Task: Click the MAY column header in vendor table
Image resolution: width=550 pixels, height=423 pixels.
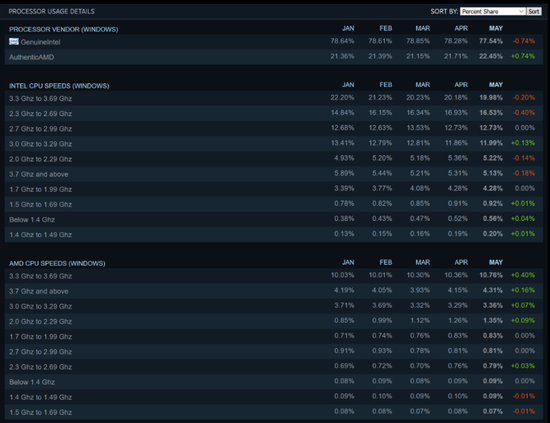Action: pos(496,28)
